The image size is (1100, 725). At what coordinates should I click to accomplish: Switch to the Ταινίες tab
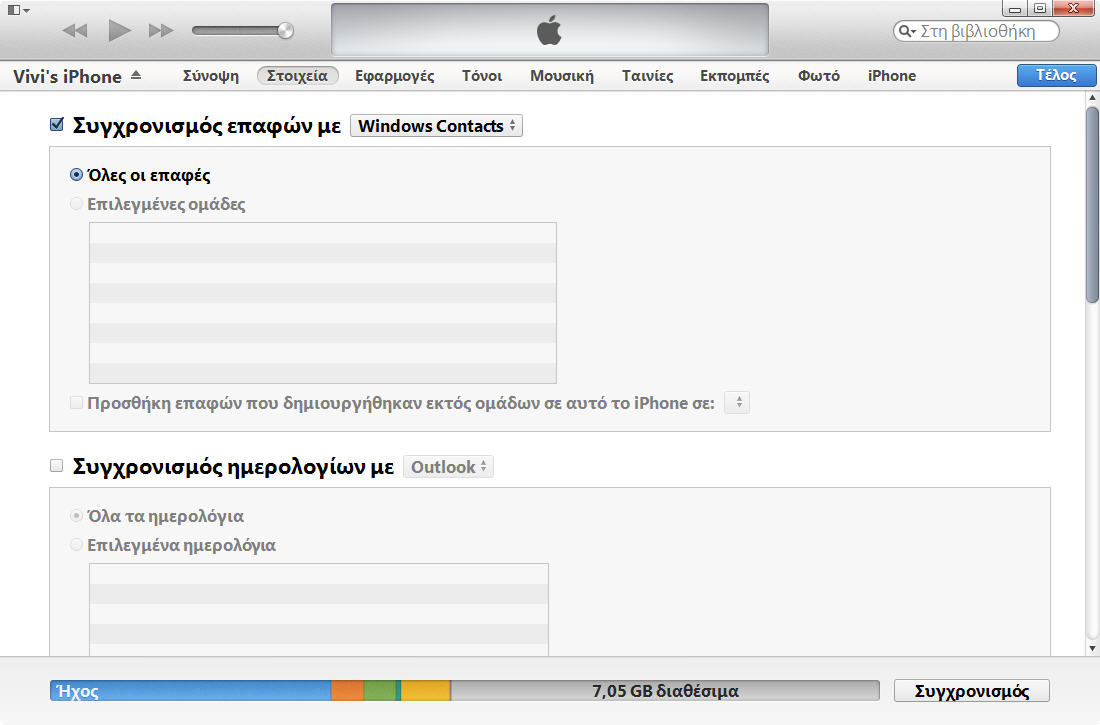tap(648, 76)
